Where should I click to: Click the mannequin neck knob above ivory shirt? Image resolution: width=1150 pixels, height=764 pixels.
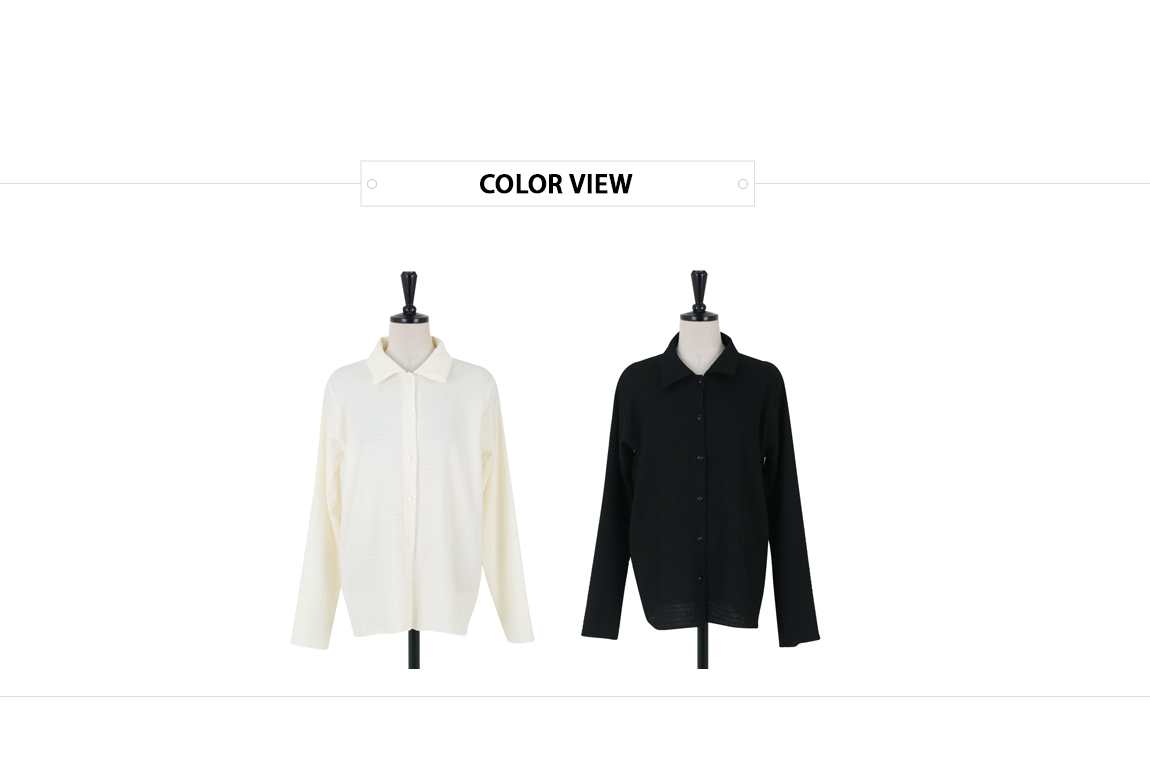[x=409, y=297]
